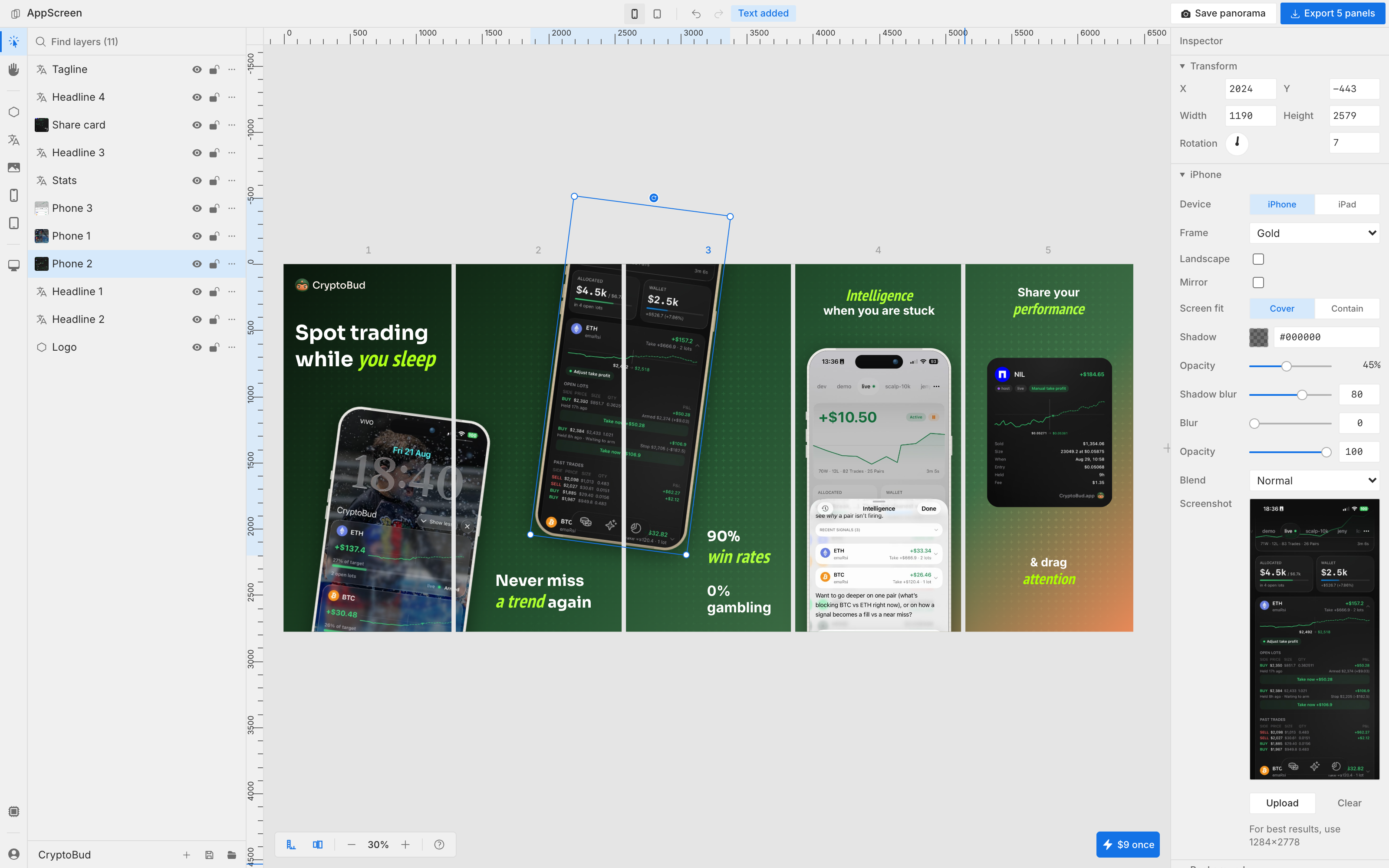The image size is (1389, 868).
Task: Open more options for Headline 1 layer
Action: [x=232, y=292]
